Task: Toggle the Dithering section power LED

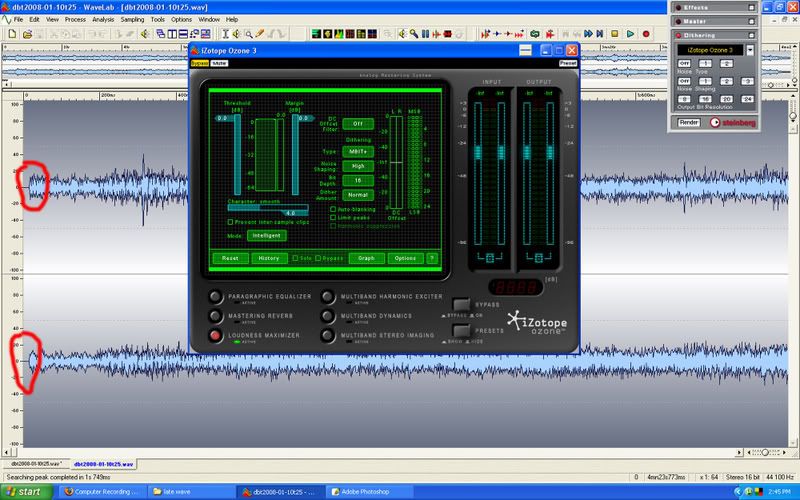Action: click(x=678, y=35)
